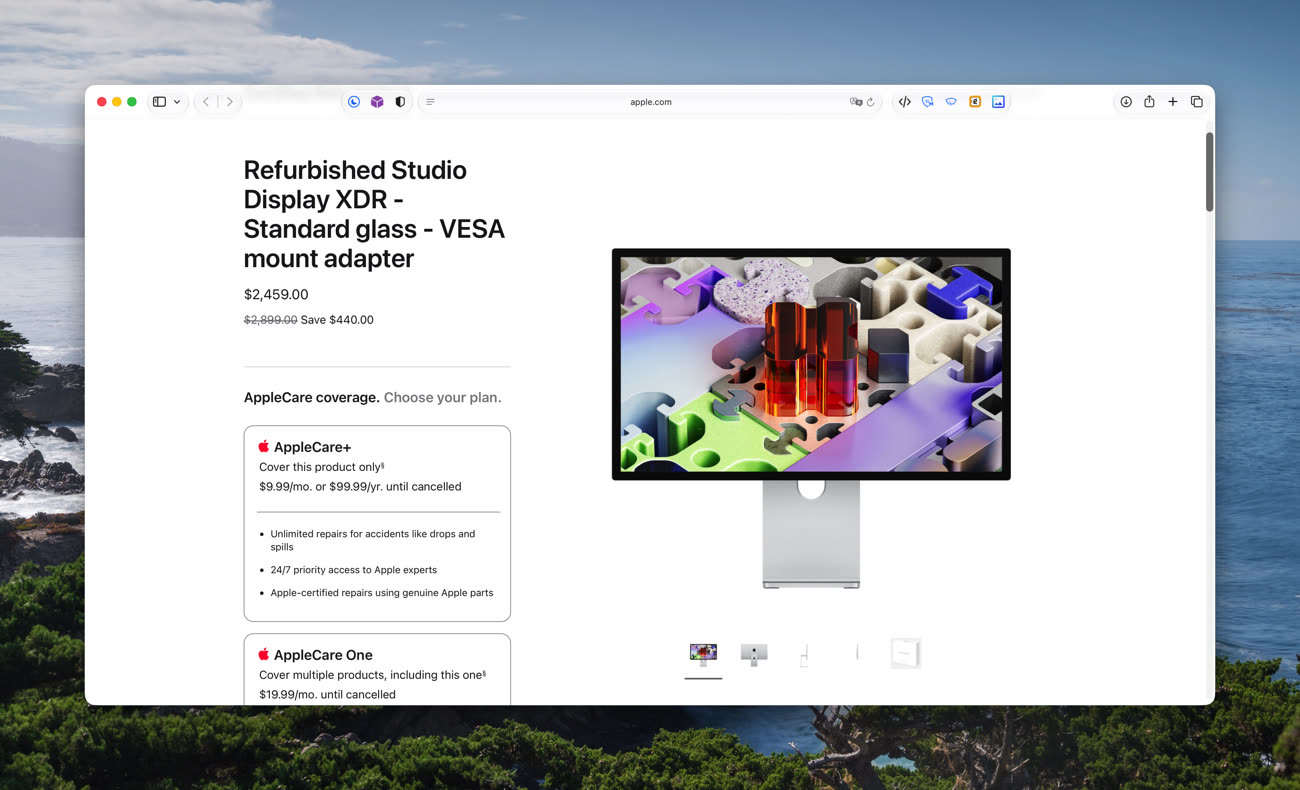Select the white box packaging thumbnail
Viewport: 1300px width, 790px height.
(906, 654)
